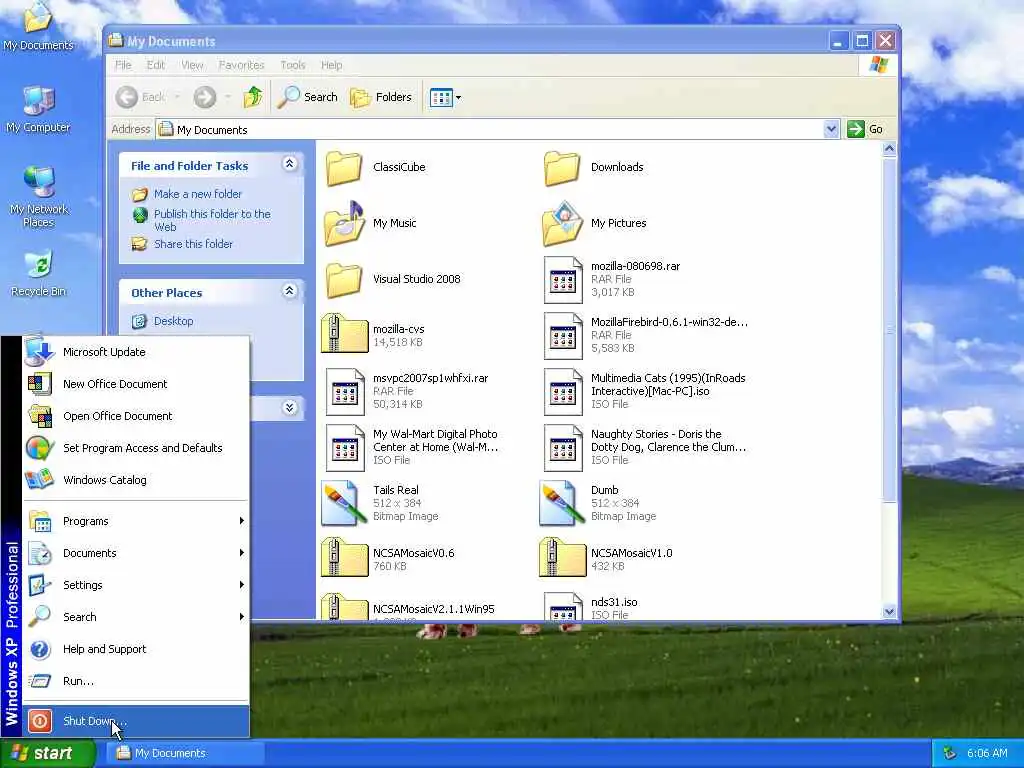The width and height of the screenshot is (1024, 768).
Task: Open the Favorites menu
Action: pos(241,65)
